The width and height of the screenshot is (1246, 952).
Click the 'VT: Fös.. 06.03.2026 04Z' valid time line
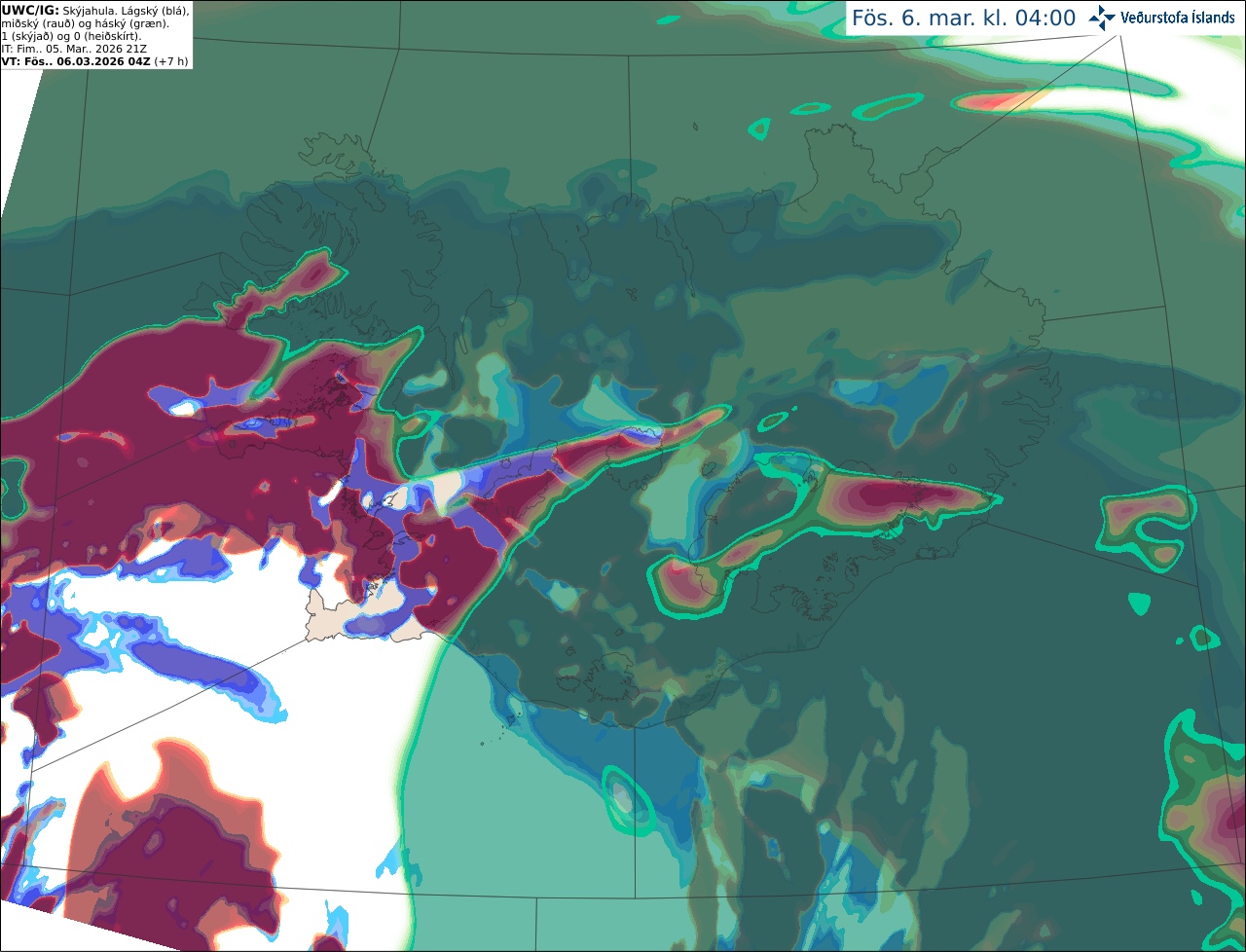75,61
